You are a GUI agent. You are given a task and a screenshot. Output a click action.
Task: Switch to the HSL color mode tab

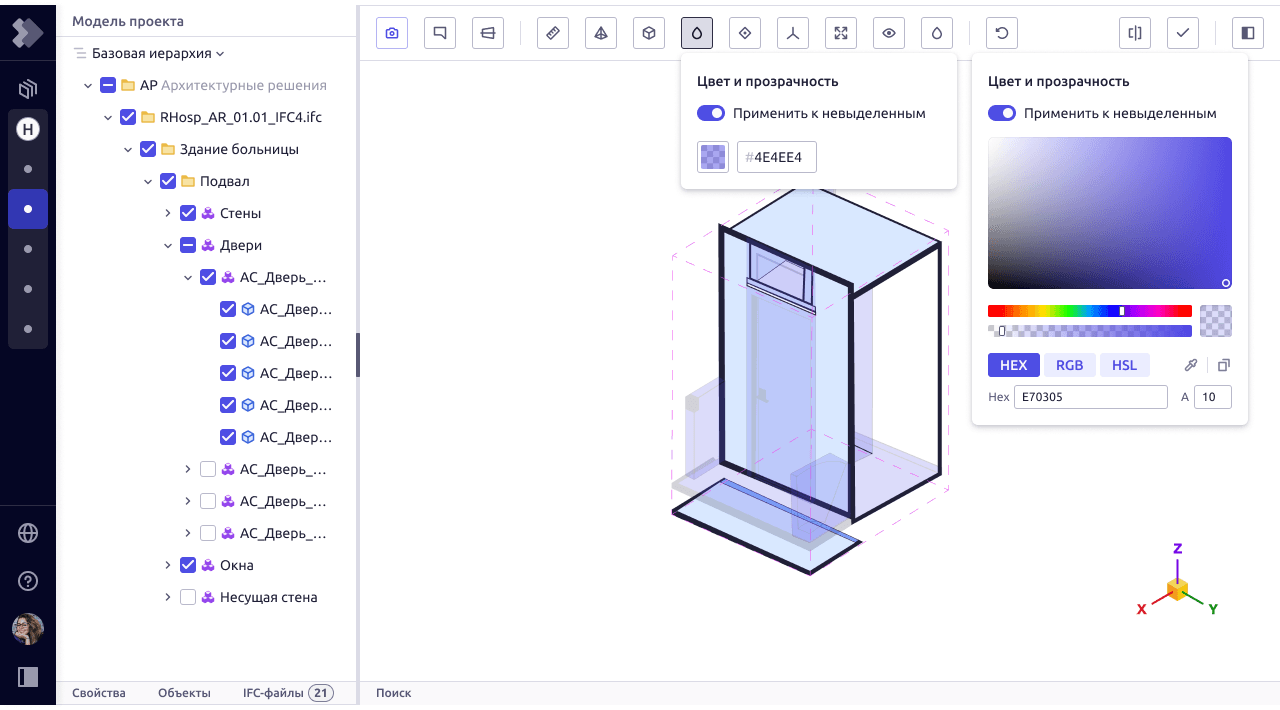click(1125, 365)
